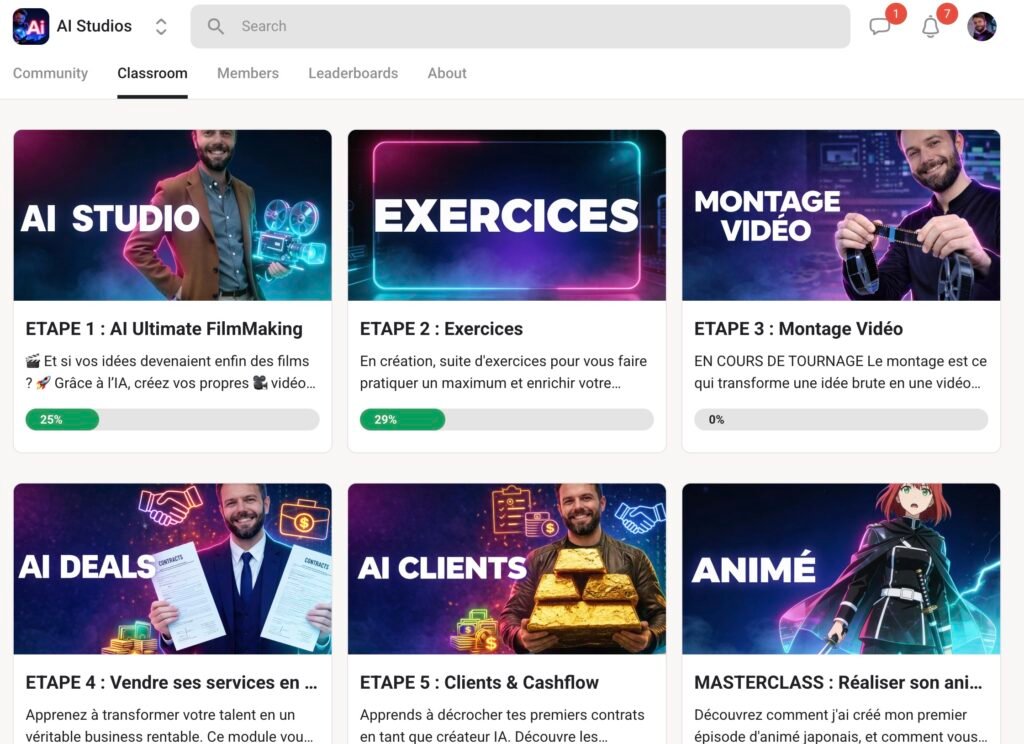Screen dimensions: 1024x744
Task: Click the search magnifier icon
Action: pyautogui.click(x=216, y=27)
